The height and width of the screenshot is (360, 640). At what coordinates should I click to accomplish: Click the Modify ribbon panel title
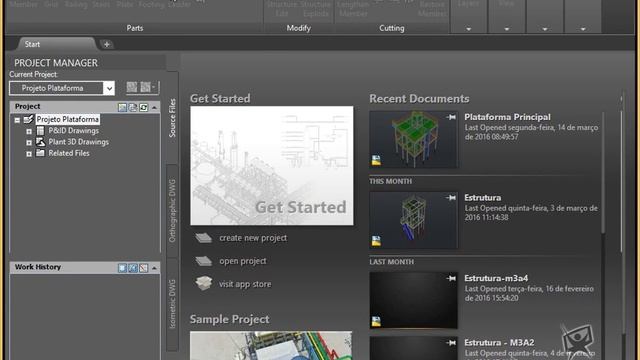coord(298,28)
